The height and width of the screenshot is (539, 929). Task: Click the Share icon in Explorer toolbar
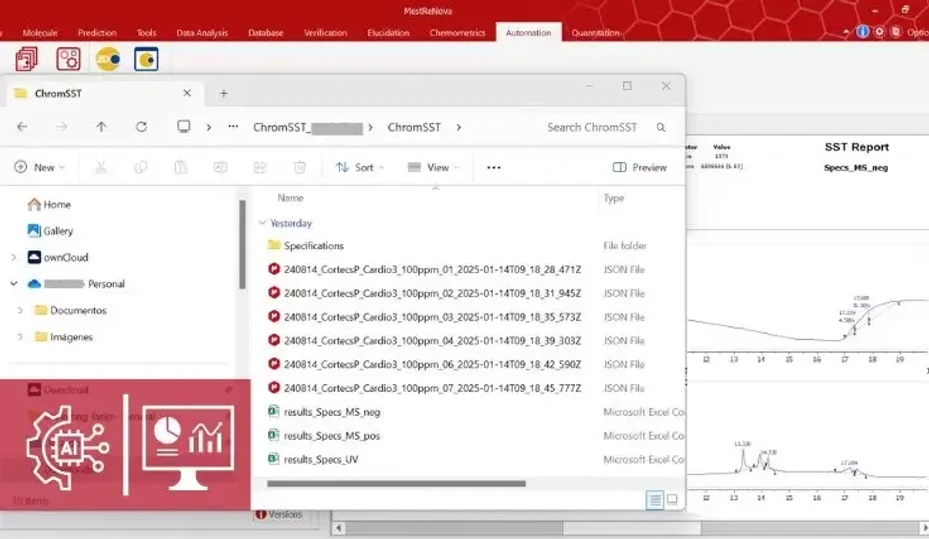[260, 168]
